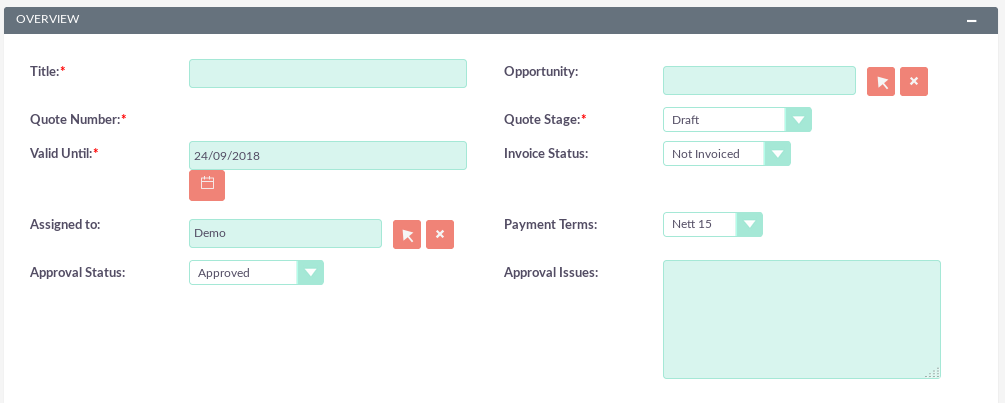Open the Approval Status dropdown

(x=256, y=272)
